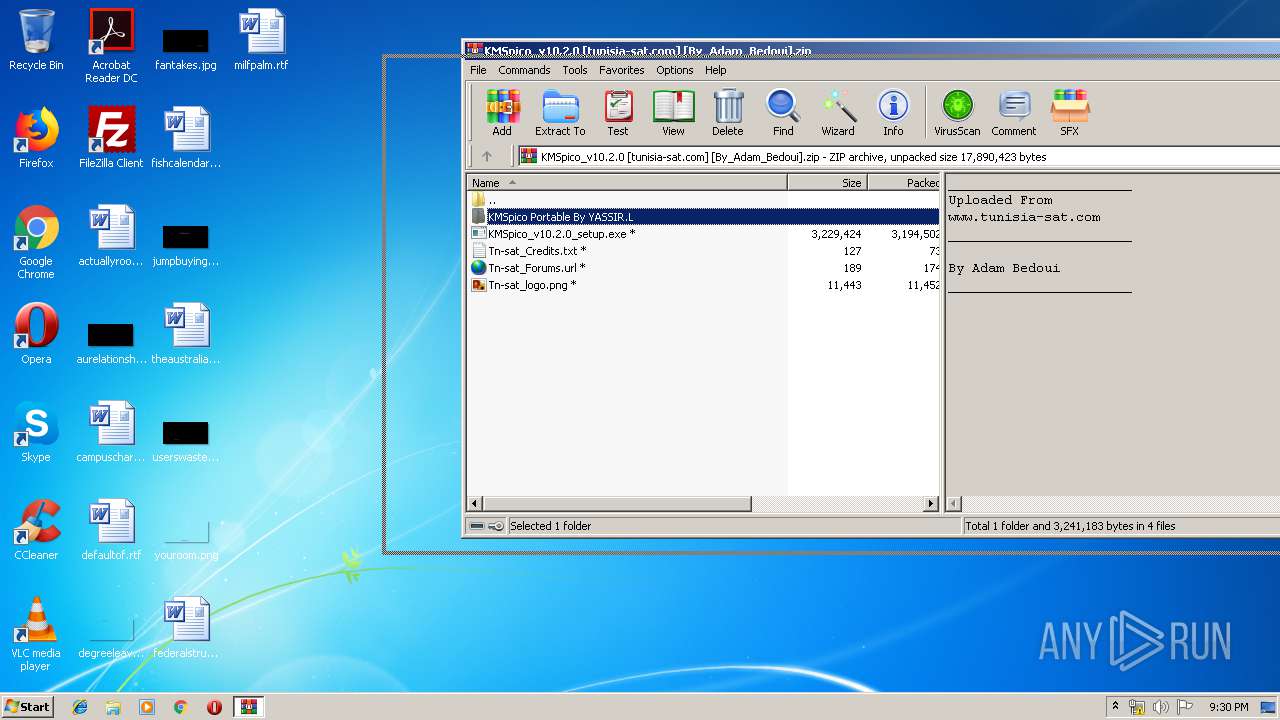
Task: Open the File menu
Action: click(x=478, y=70)
